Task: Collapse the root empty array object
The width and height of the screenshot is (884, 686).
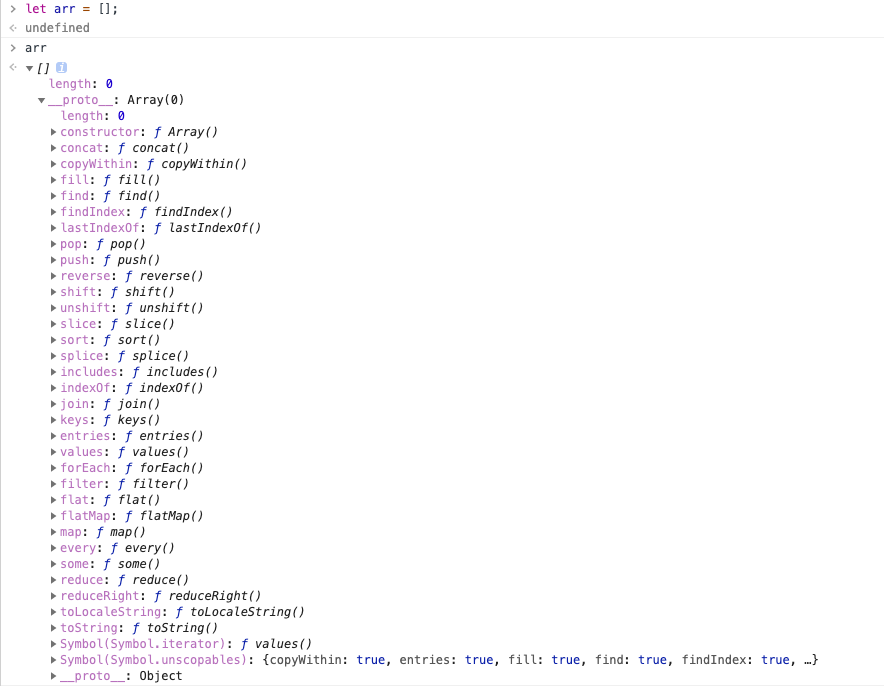Action: [30, 68]
